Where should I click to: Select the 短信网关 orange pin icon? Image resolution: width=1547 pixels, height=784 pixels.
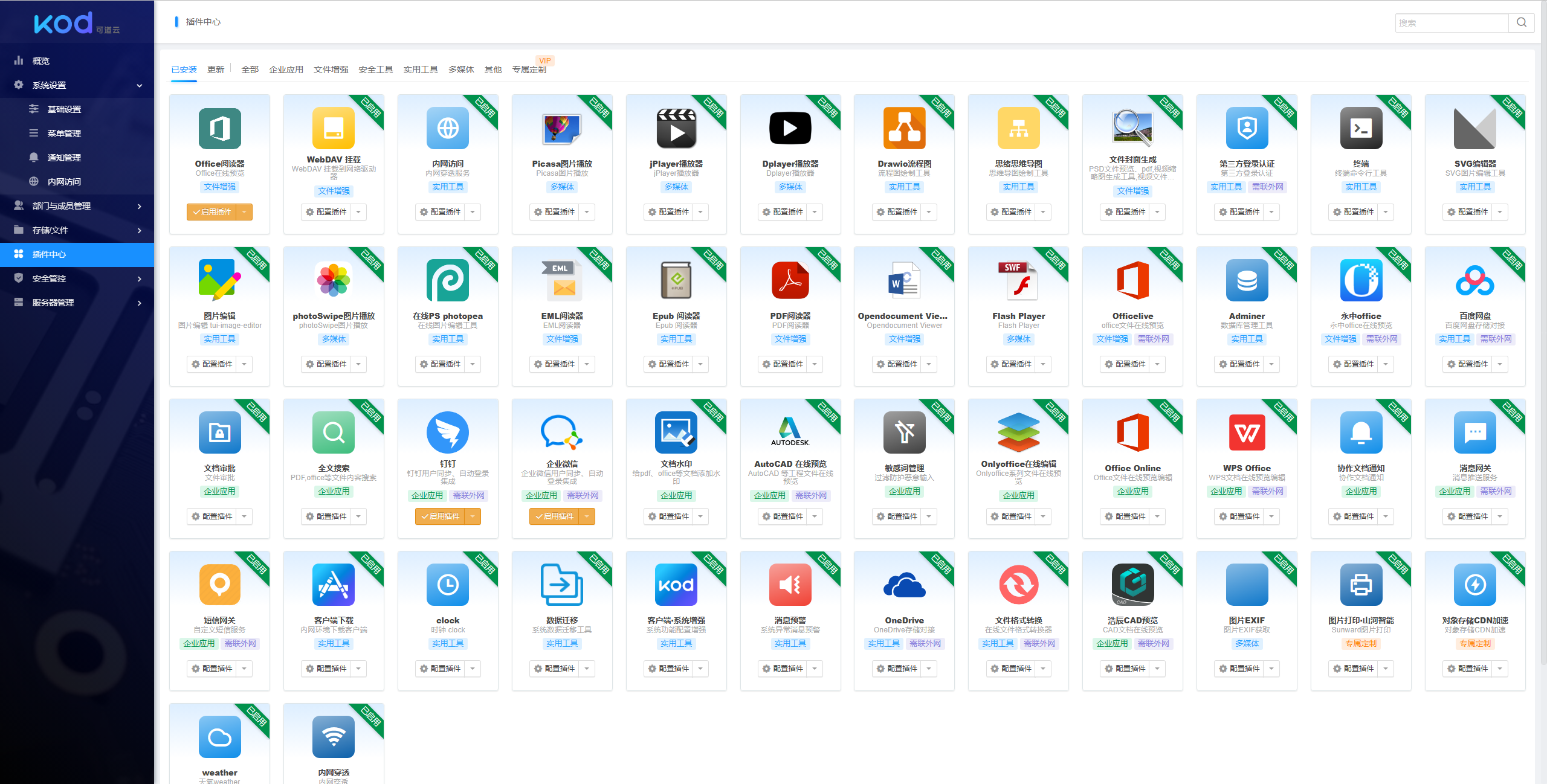pos(219,585)
